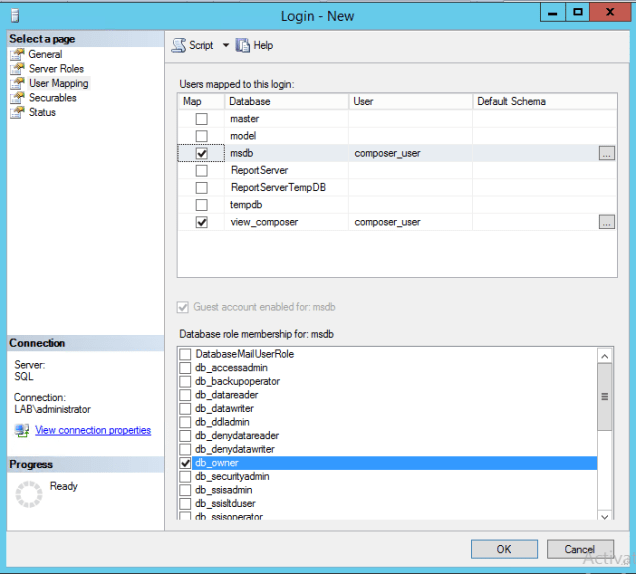Open the Securables page
Image resolution: width=636 pixels, height=574 pixels.
click(53, 98)
